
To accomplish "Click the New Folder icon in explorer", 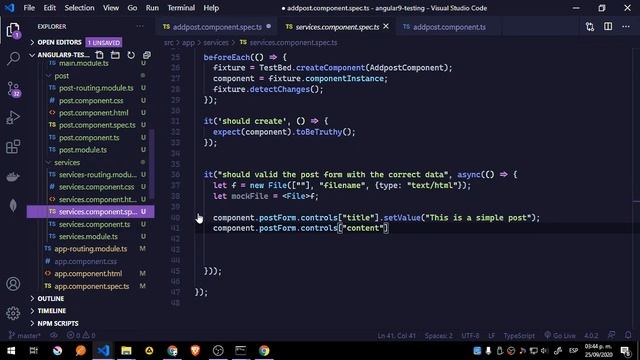I will pos(115,55).
